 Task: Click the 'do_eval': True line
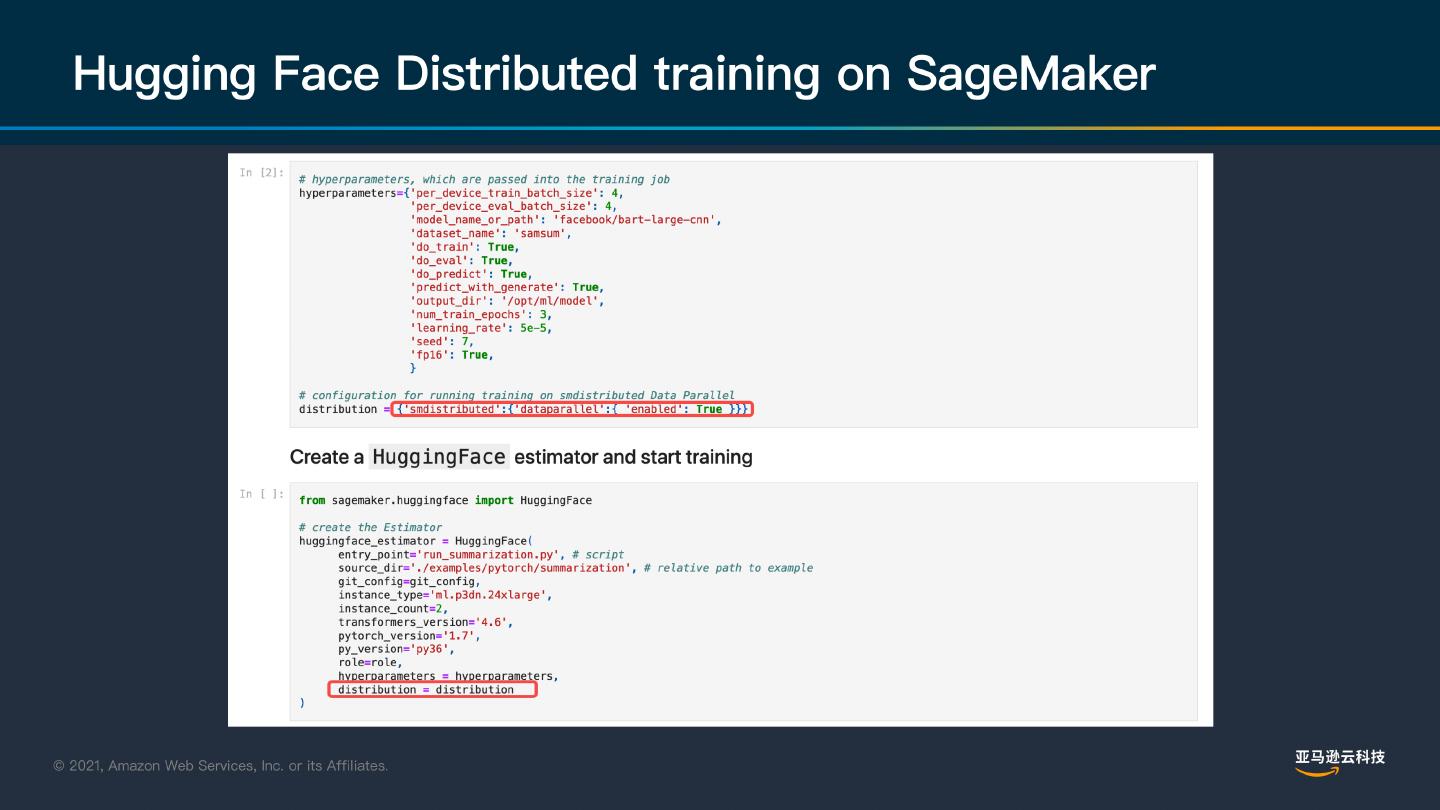[x=462, y=260]
